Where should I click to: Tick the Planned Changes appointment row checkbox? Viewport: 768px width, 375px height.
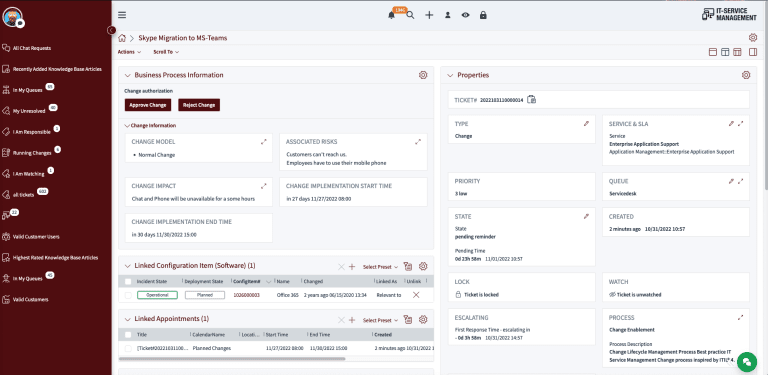(x=128, y=349)
